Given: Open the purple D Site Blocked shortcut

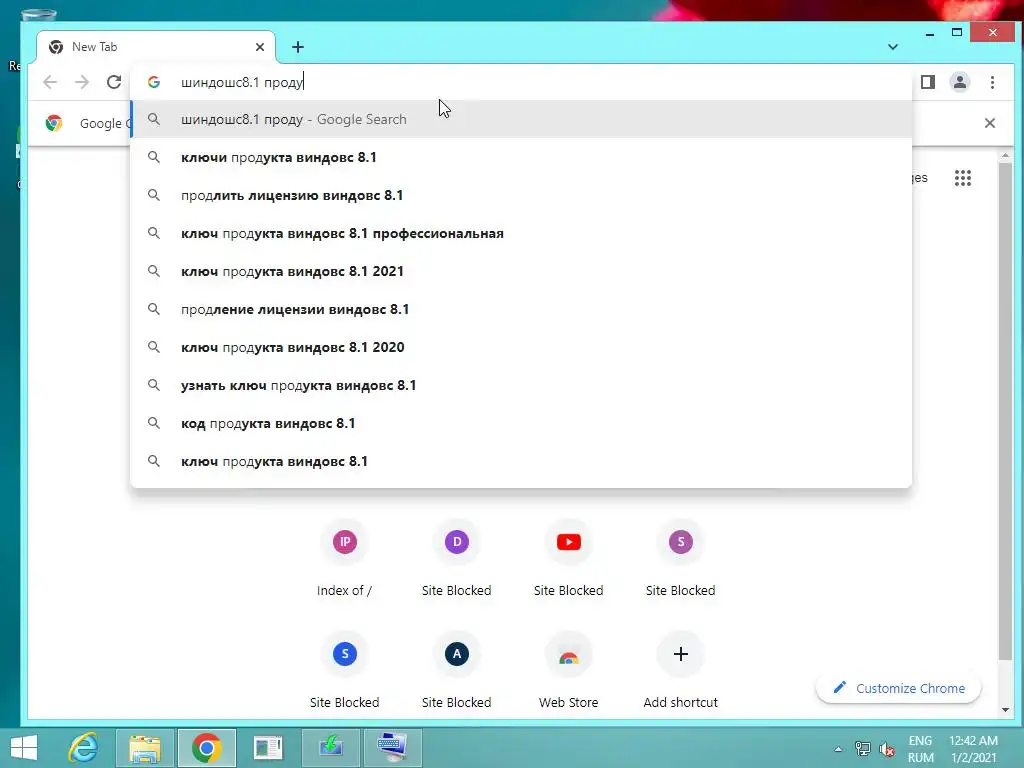Looking at the screenshot, I should point(456,559).
